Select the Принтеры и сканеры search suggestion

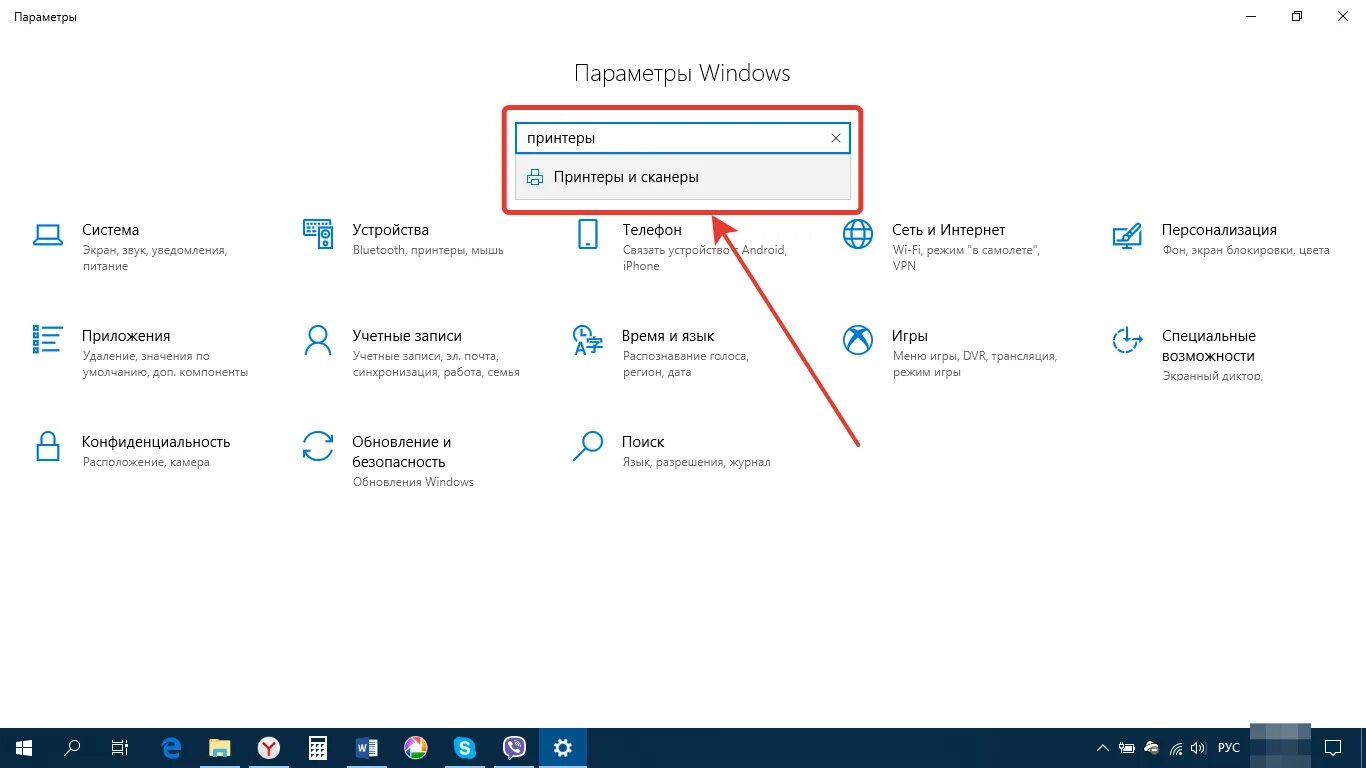click(x=683, y=177)
